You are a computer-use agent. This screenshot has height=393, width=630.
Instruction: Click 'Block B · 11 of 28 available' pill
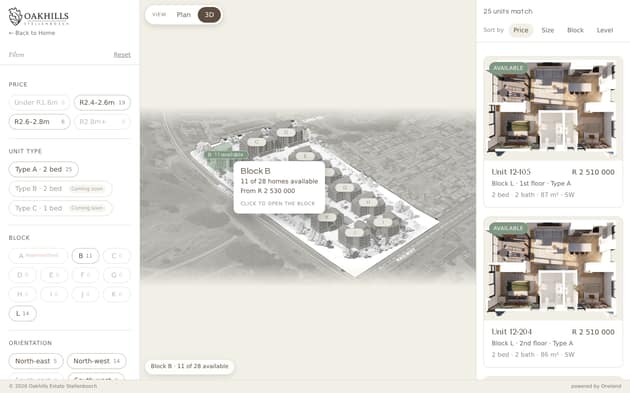[x=189, y=366]
